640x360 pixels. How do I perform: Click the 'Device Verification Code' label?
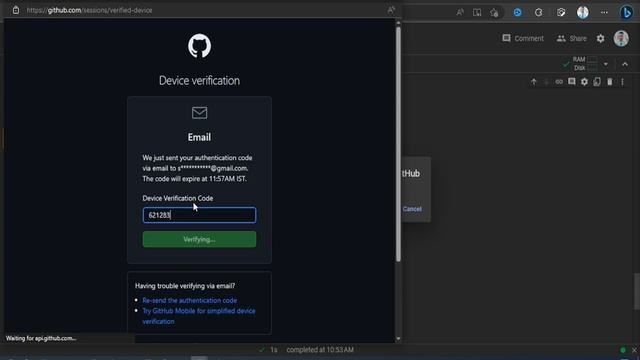pos(178,198)
